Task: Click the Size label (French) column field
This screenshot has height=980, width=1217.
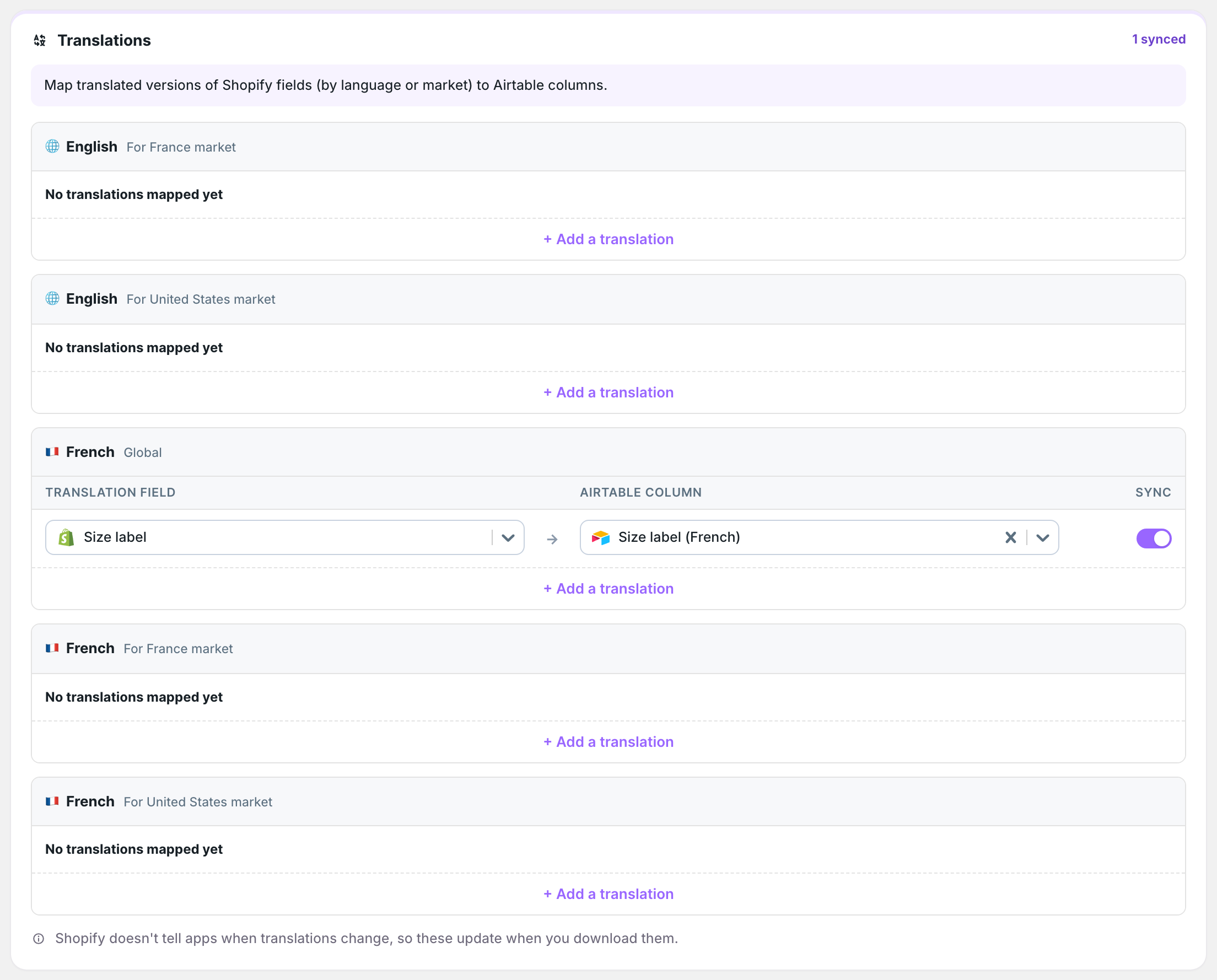Action: click(x=819, y=537)
